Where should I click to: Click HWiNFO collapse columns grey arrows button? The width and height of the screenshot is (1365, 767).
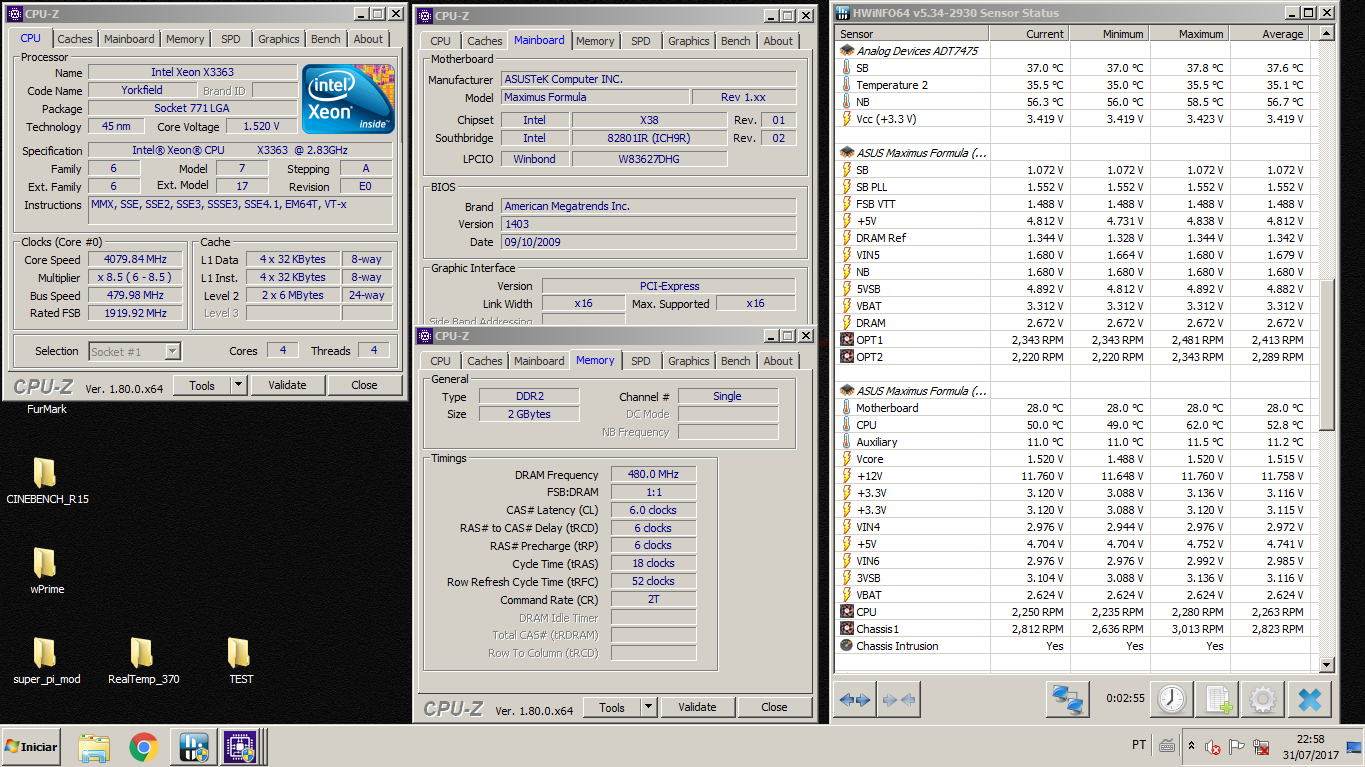pos(898,700)
